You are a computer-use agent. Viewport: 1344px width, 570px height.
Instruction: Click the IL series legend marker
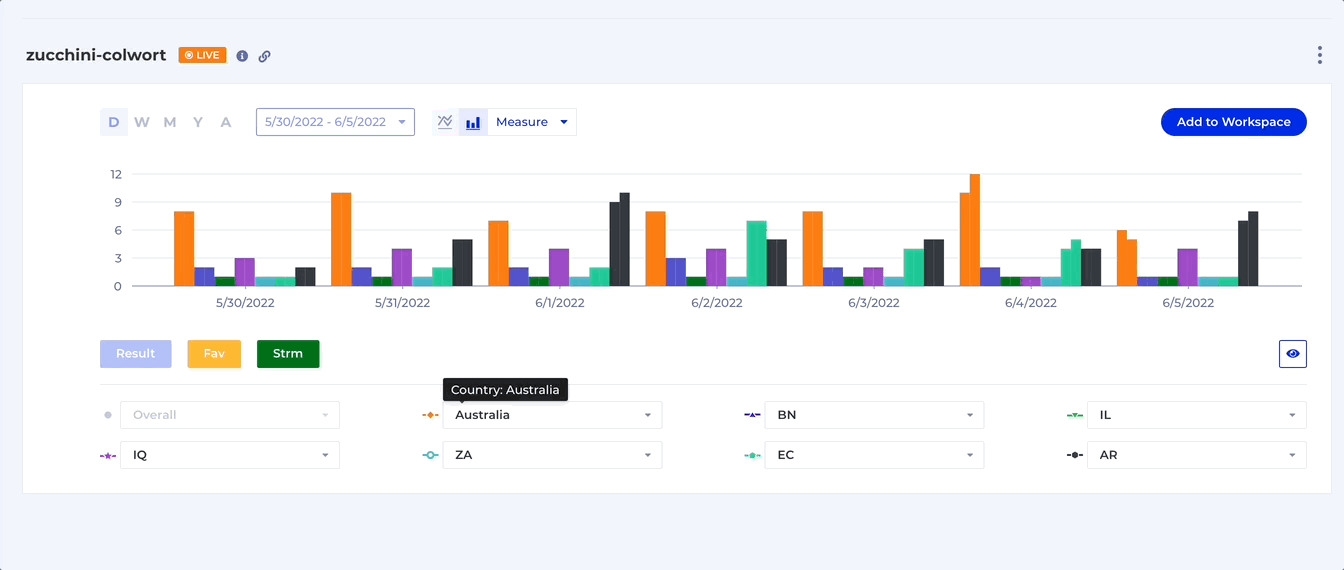tap(1075, 415)
